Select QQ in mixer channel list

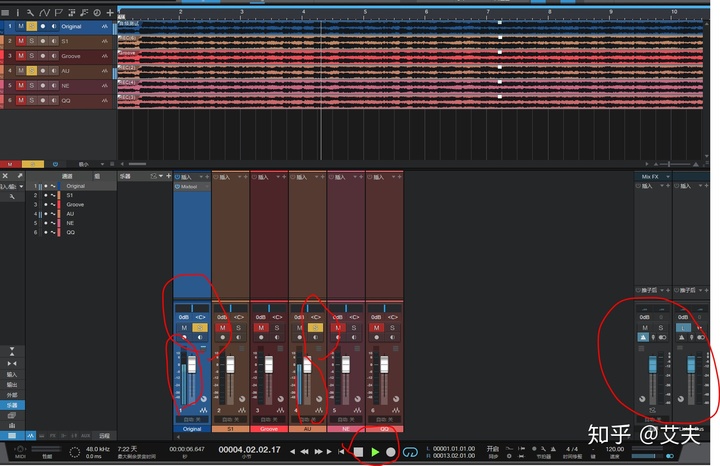[70, 232]
